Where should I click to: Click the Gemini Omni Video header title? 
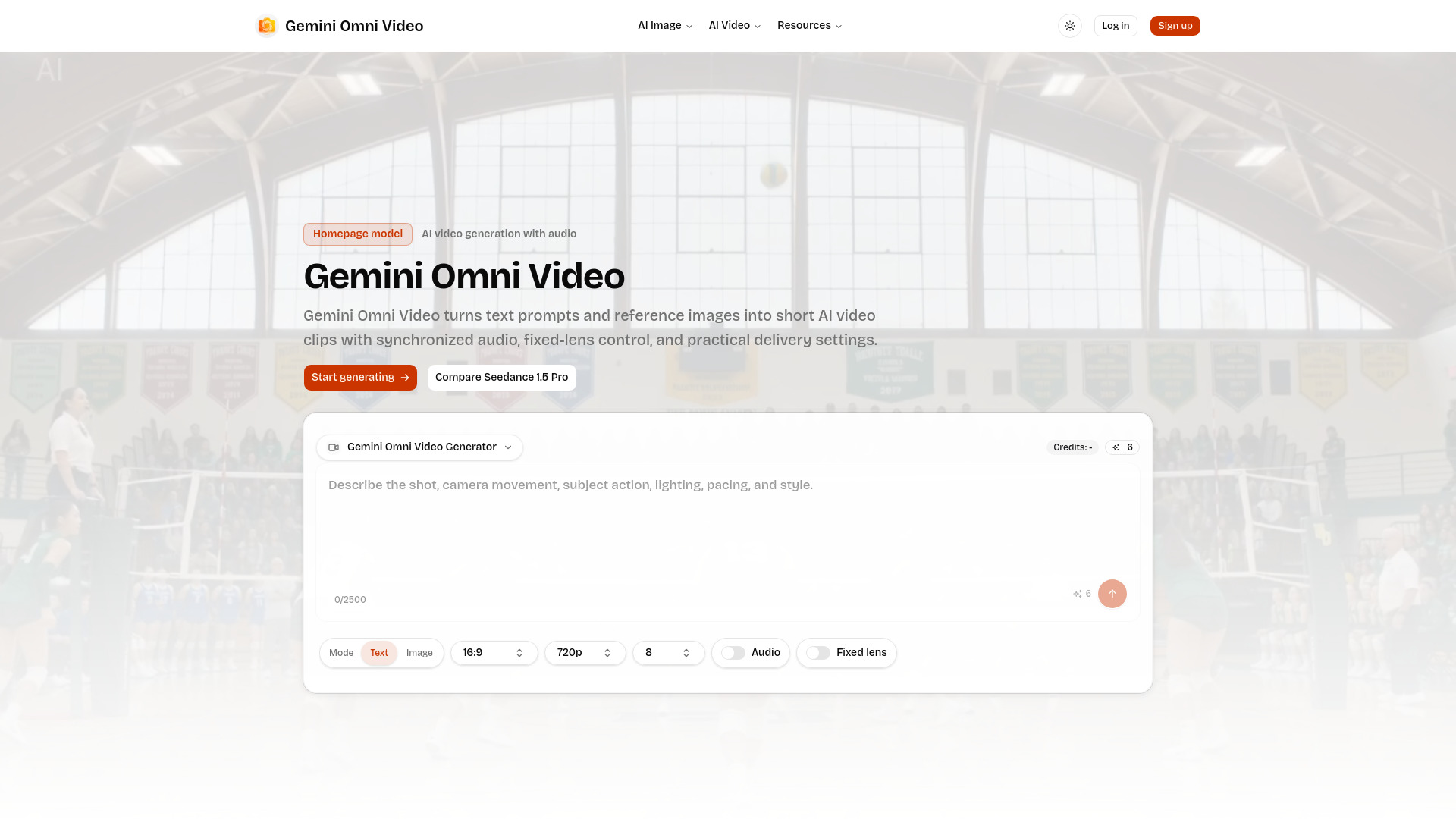pos(354,26)
